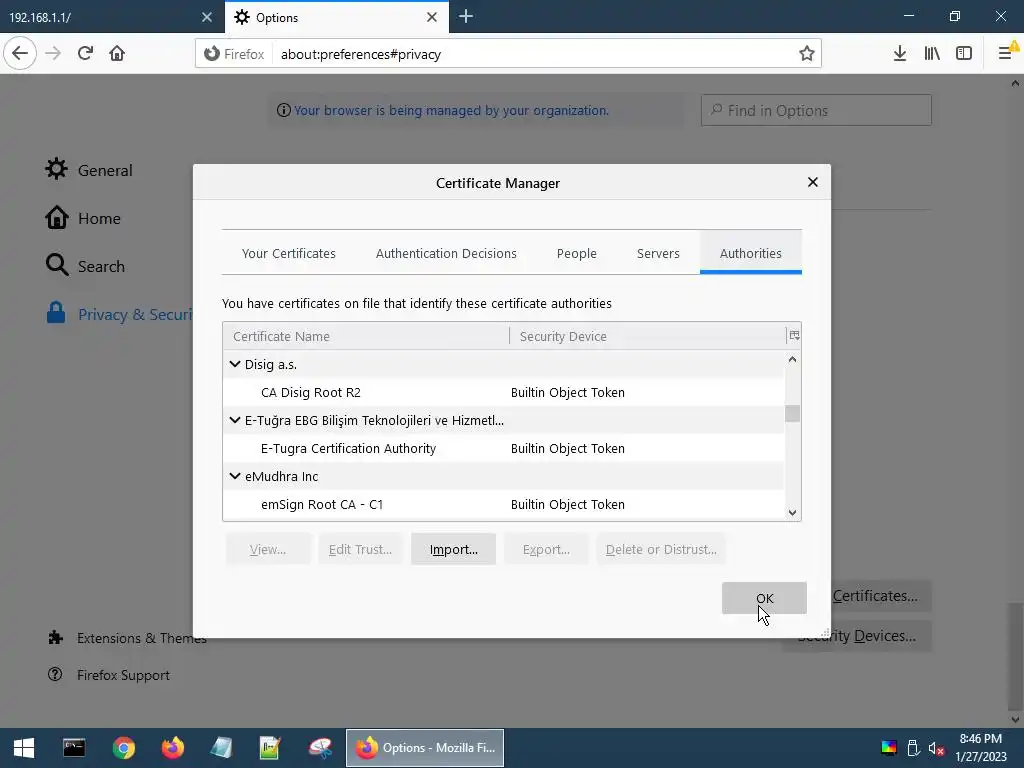Switch to Servers tab
The width and height of the screenshot is (1024, 768).
[x=658, y=253]
